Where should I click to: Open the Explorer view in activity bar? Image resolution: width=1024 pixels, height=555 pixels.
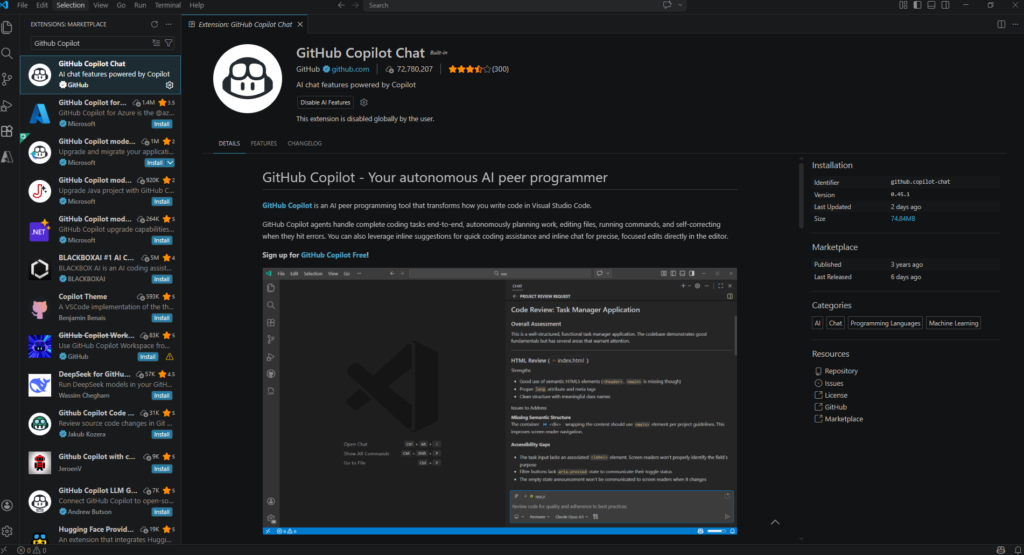coord(7,27)
